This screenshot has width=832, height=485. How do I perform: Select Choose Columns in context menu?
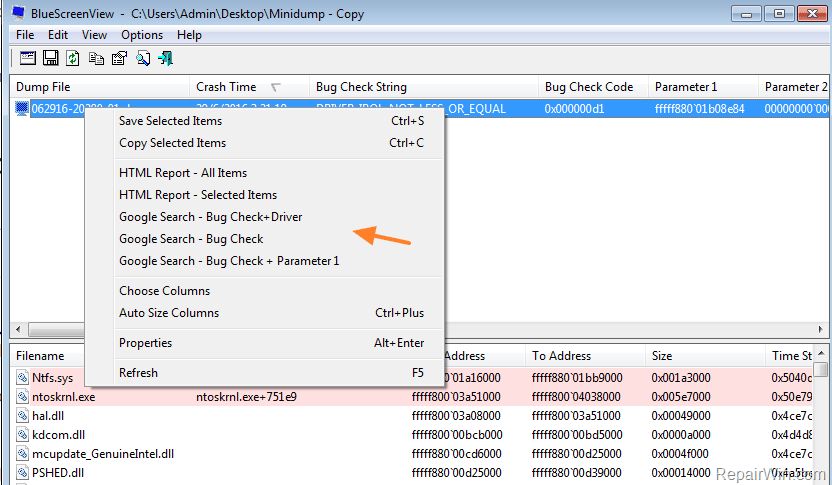165,291
